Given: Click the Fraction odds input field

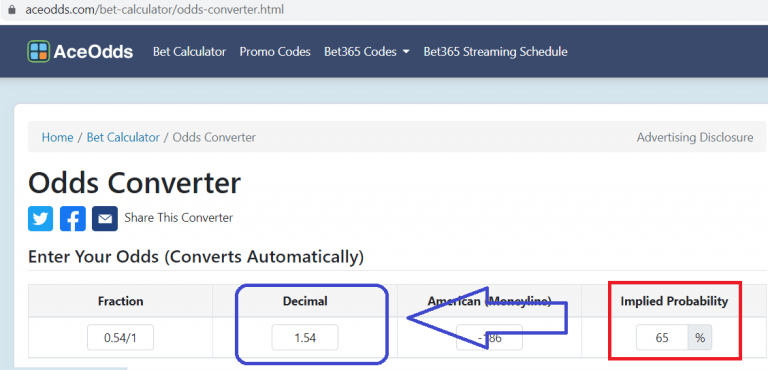Looking at the screenshot, I should [x=120, y=338].
